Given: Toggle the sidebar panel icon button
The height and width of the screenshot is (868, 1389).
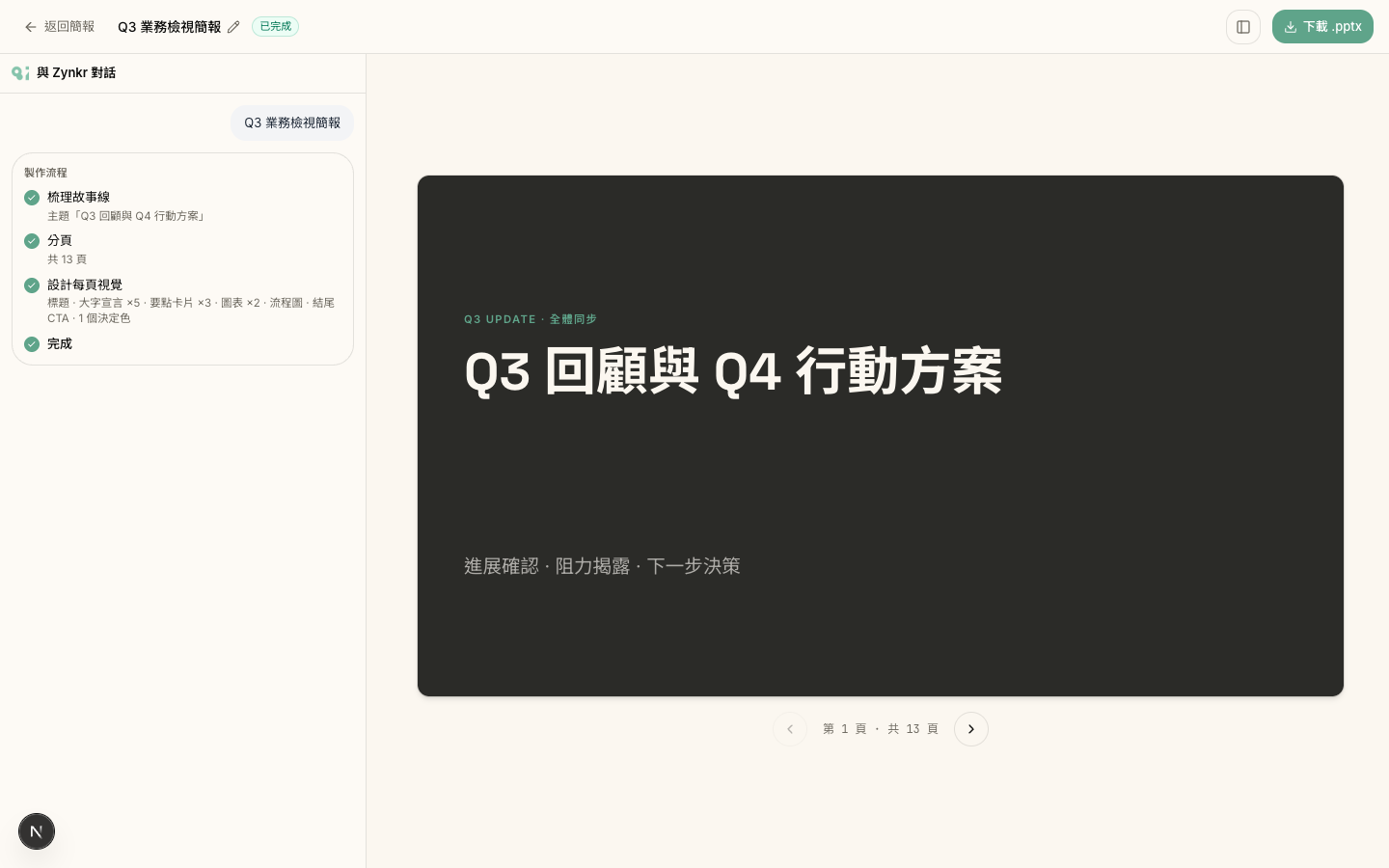Looking at the screenshot, I should point(1243,27).
